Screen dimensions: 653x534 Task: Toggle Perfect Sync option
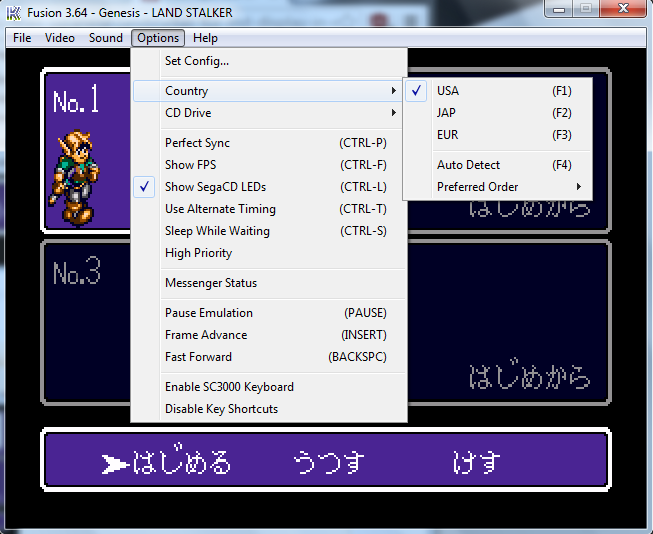[x=269, y=143]
